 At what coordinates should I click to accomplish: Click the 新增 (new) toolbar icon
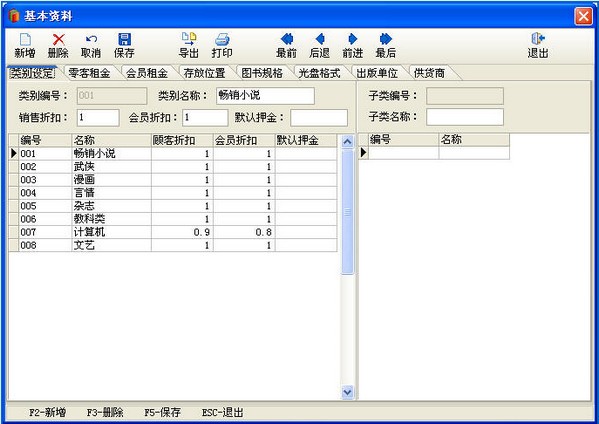click(25, 39)
